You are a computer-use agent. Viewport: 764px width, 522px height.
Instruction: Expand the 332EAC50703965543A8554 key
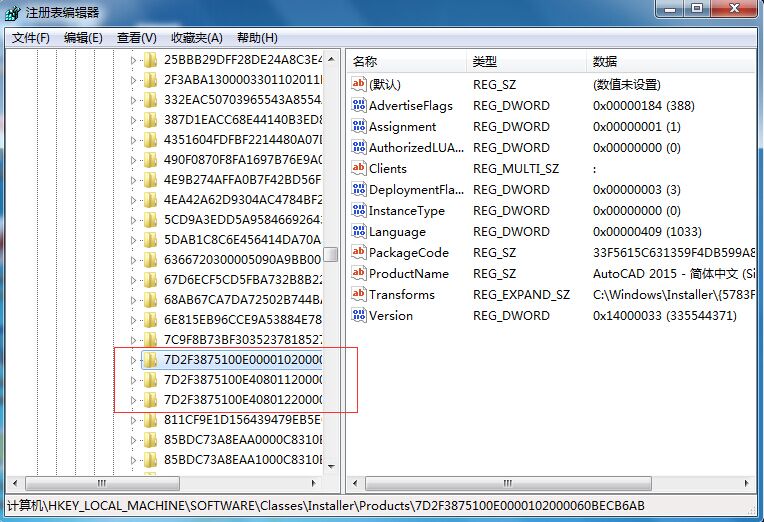[x=134, y=100]
